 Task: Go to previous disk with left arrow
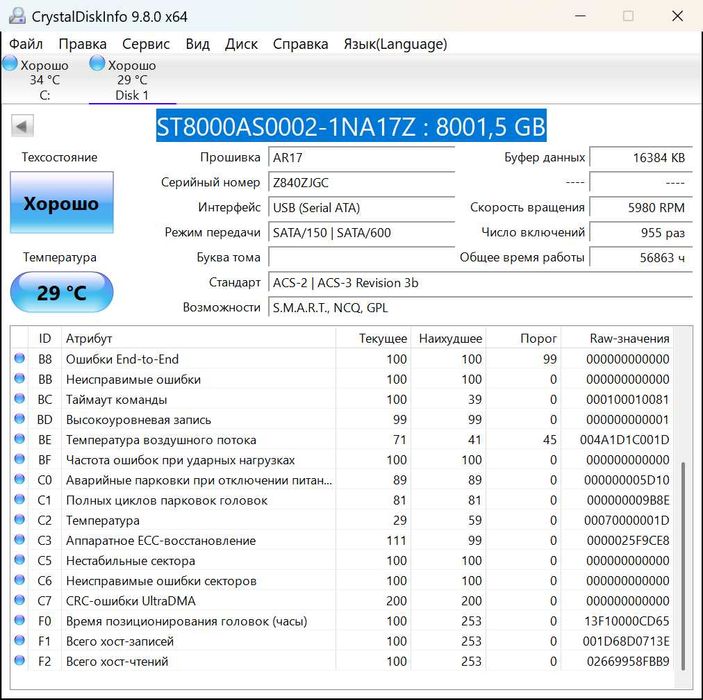pos(22,126)
